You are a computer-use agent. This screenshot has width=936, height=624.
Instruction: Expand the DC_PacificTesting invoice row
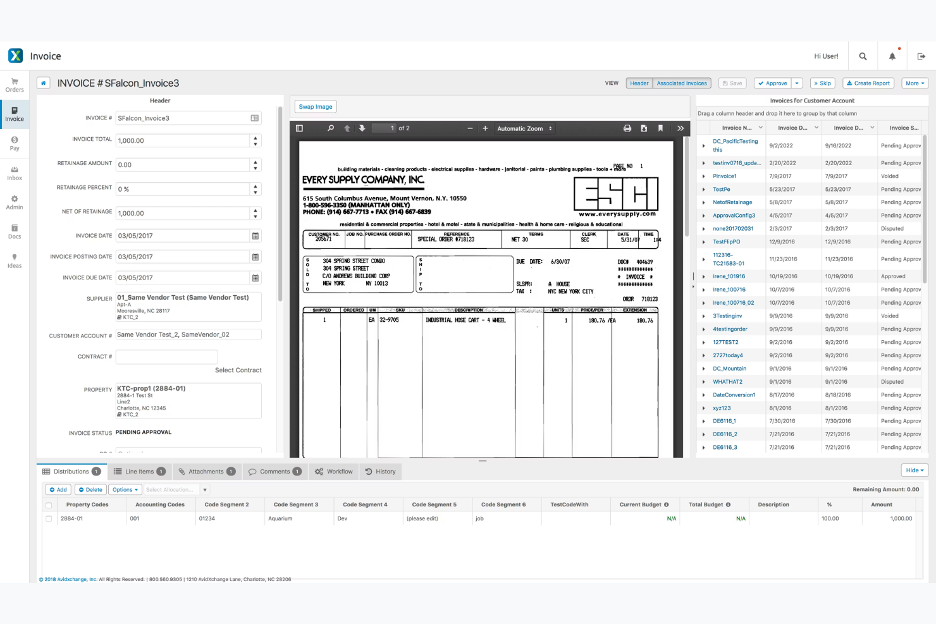(704, 146)
